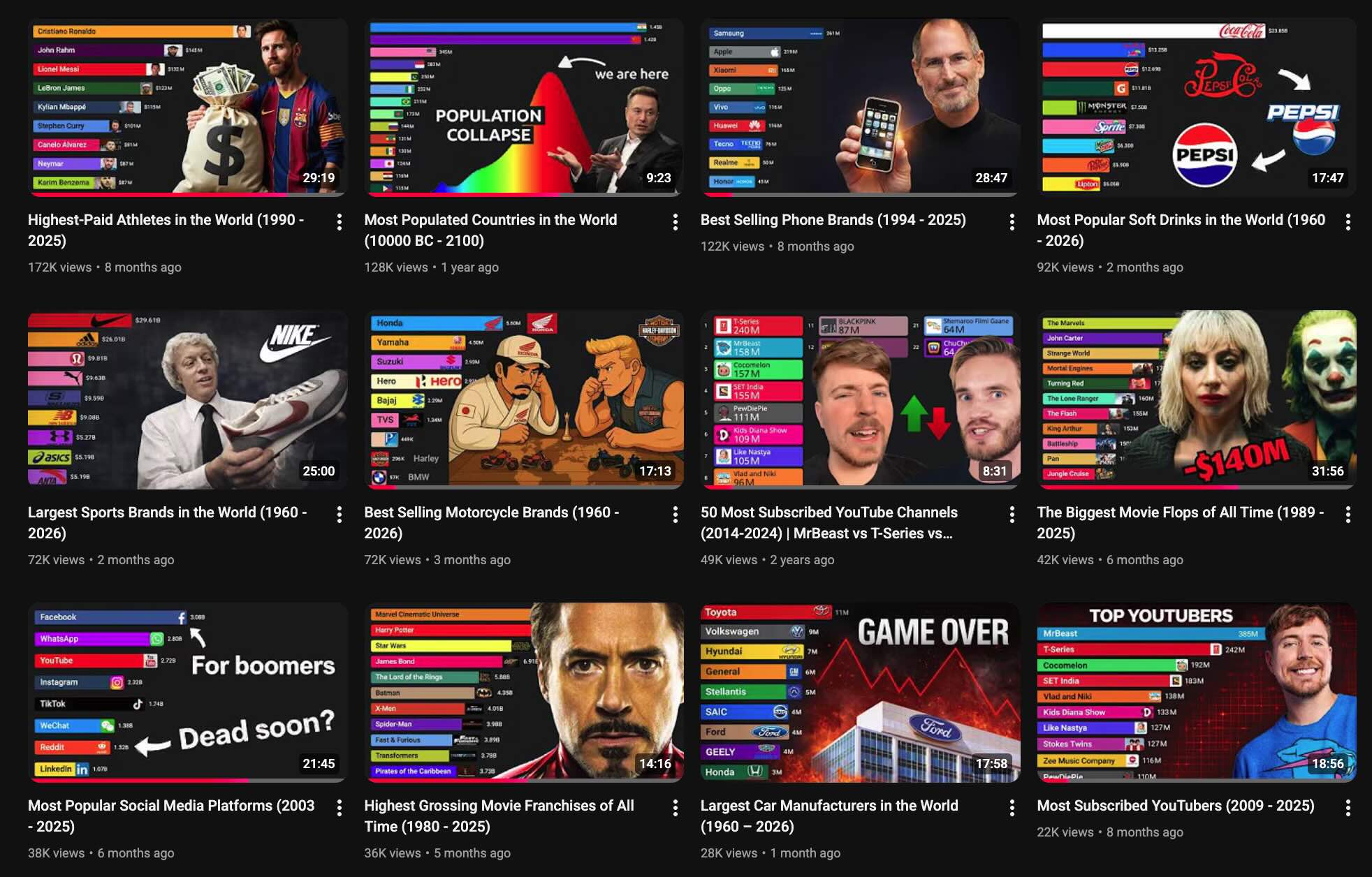
Task: Open options menu for Largest Car Manufacturers video
Action: (x=1012, y=808)
